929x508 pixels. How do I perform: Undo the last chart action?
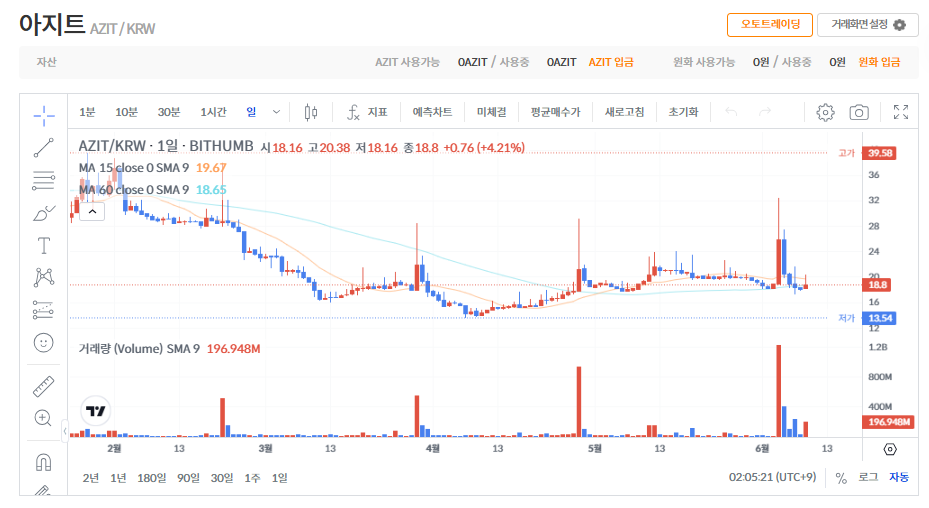tap(731, 112)
